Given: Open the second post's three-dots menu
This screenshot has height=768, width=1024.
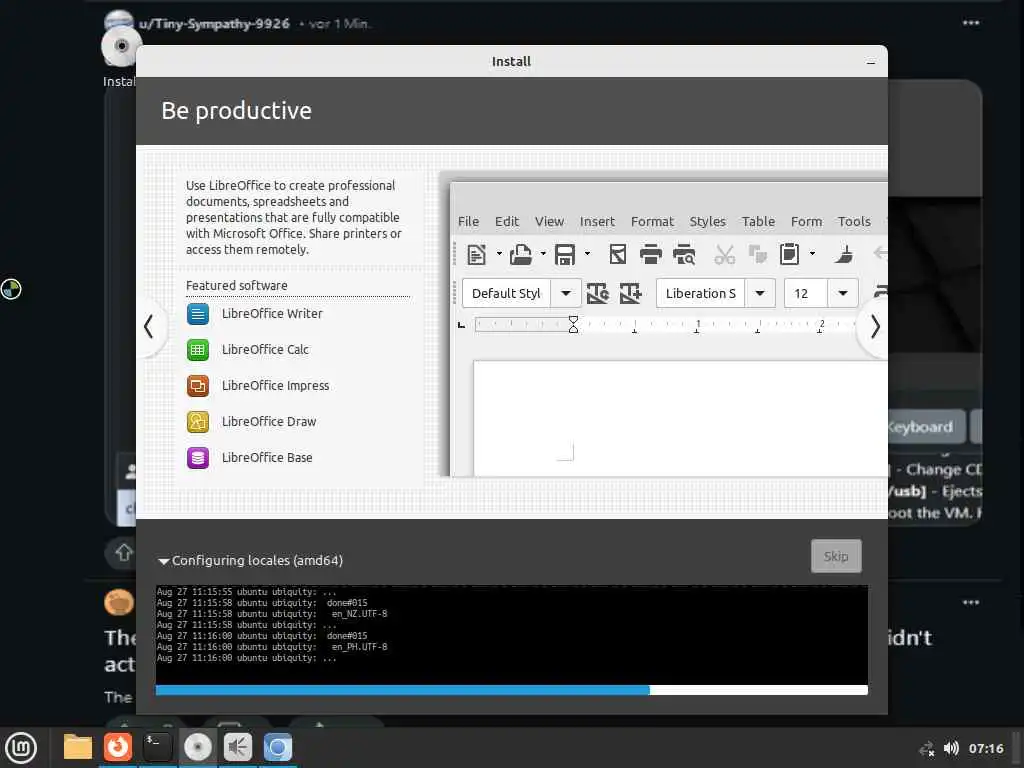Looking at the screenshot, I should tap(971, 602).
